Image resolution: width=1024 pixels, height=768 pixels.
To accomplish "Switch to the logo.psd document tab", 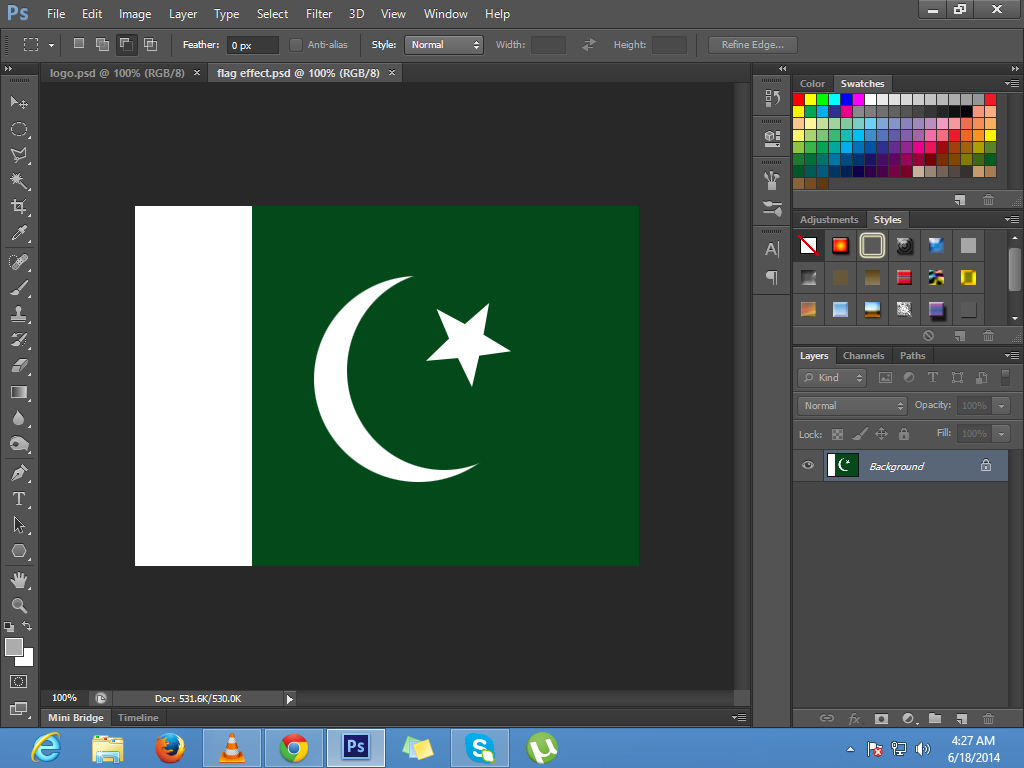I will [x=116, y=73].
